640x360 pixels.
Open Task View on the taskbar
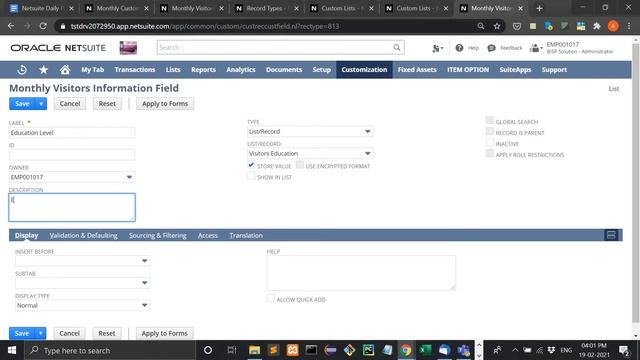tap(232, 350)
